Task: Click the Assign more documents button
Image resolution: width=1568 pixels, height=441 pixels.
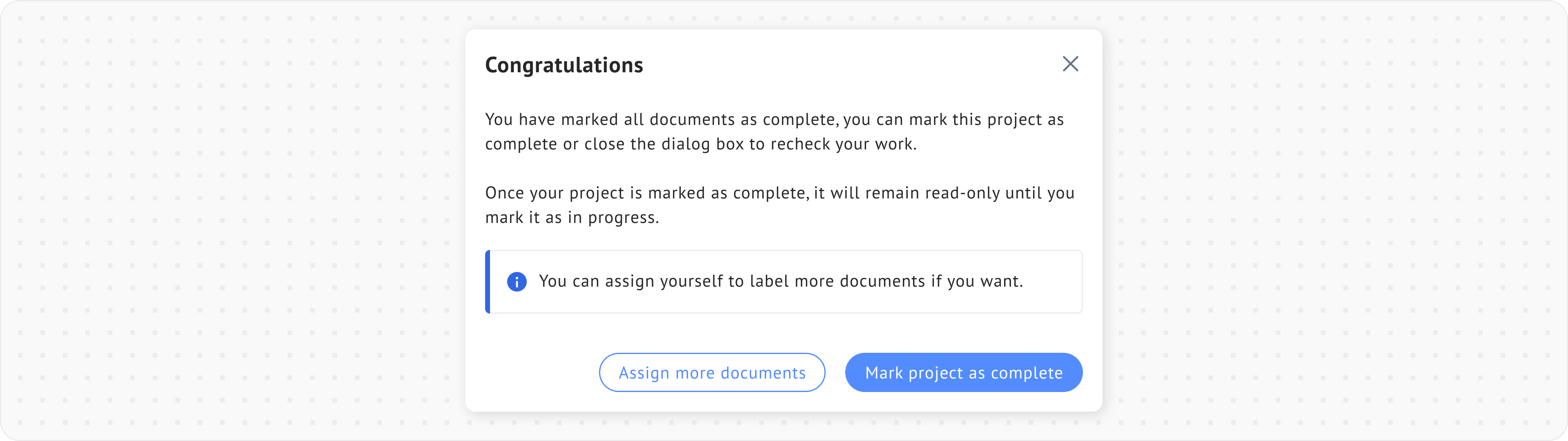Action: click(712, 372)
